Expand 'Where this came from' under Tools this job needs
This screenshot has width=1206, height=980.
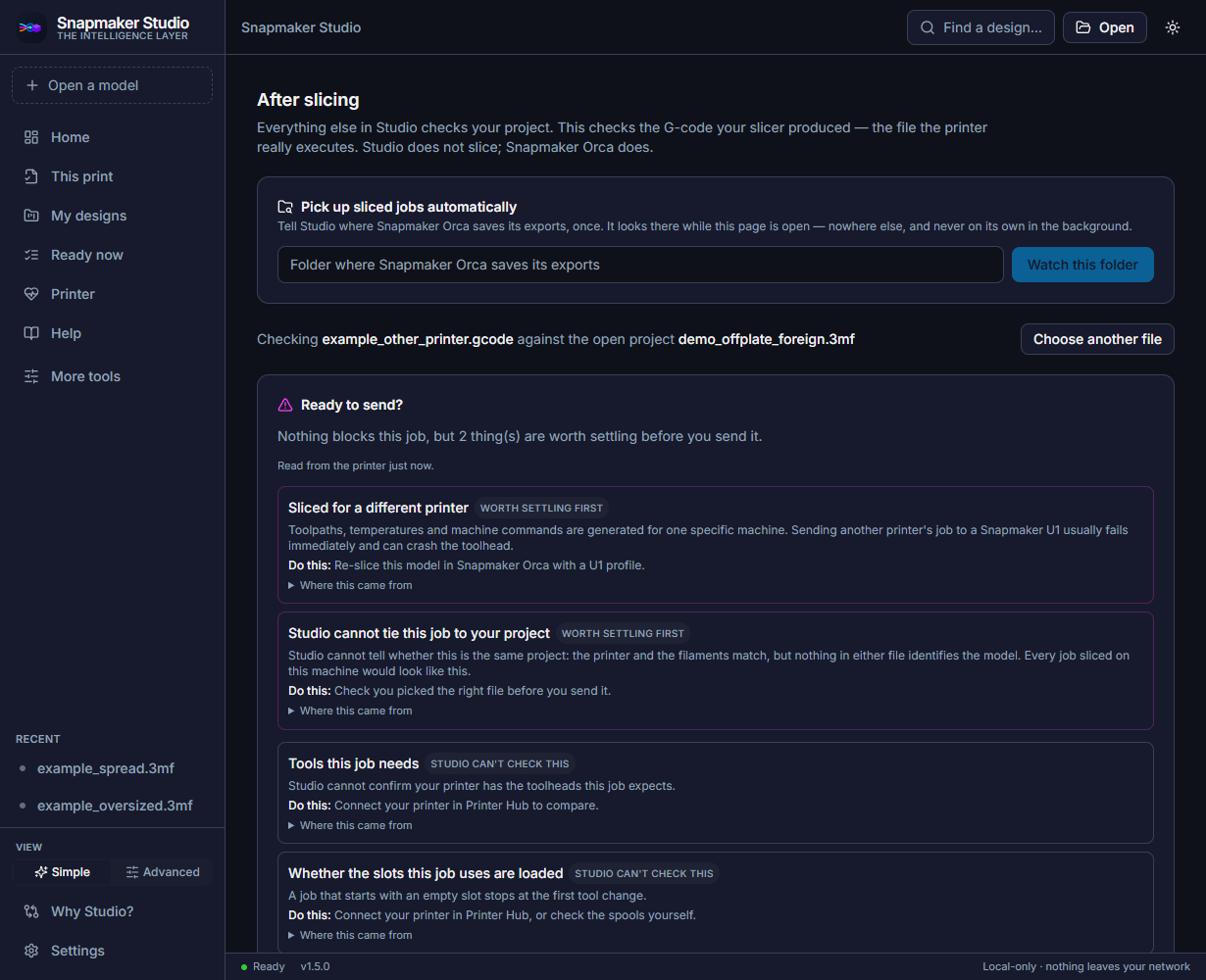pos(350,825)
